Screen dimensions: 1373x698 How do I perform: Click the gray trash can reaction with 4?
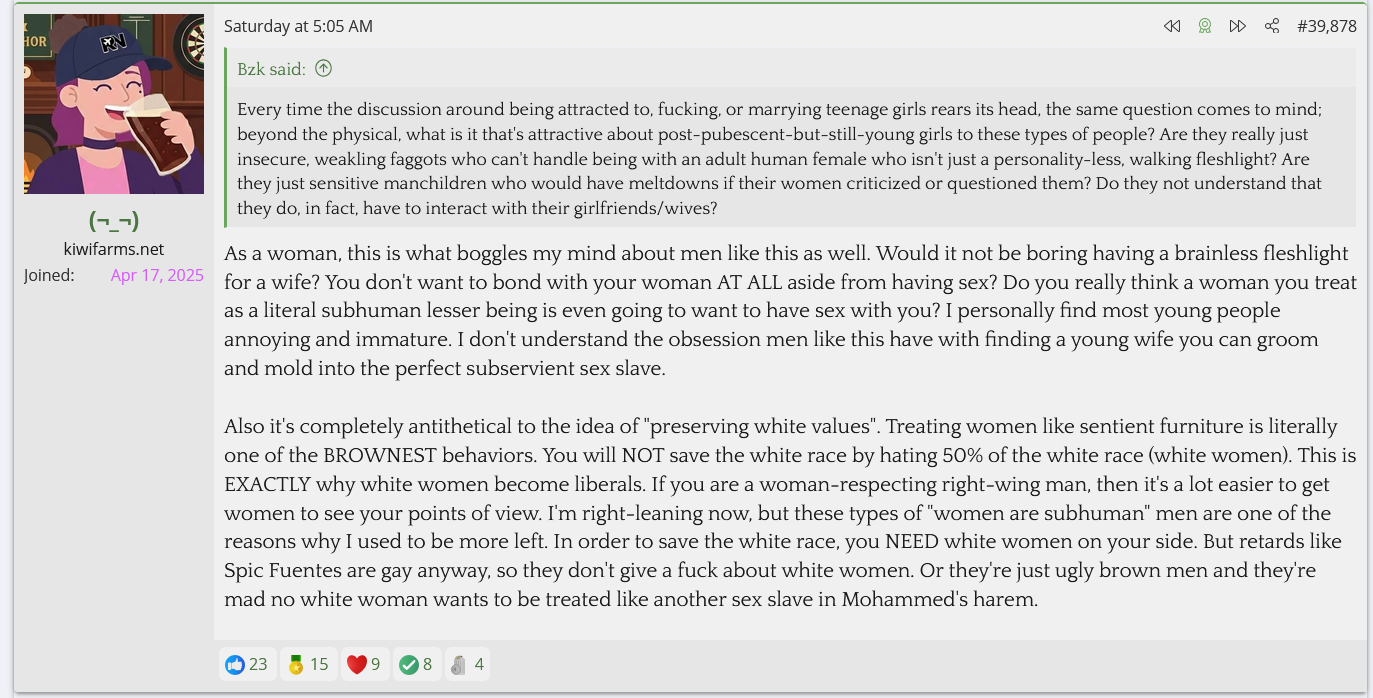tap(466, 664)
